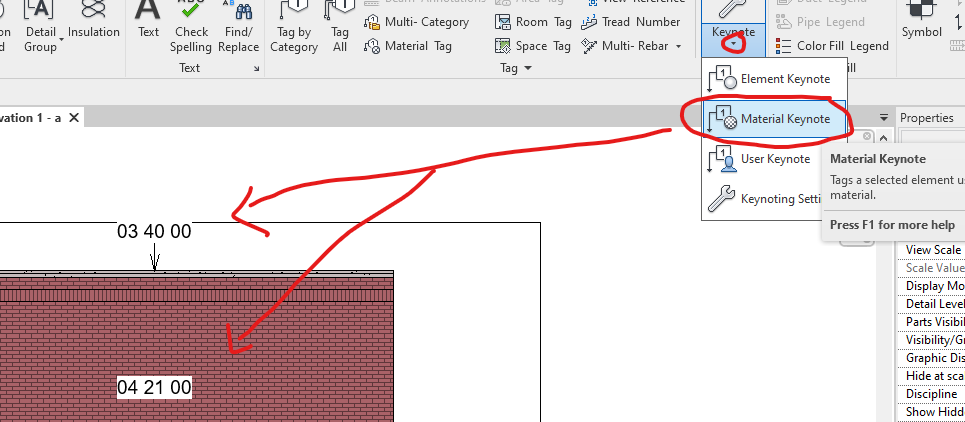The image size is (965, 422).
Task: Click the Graphic Display property row
Action: (x=931, y=358)
